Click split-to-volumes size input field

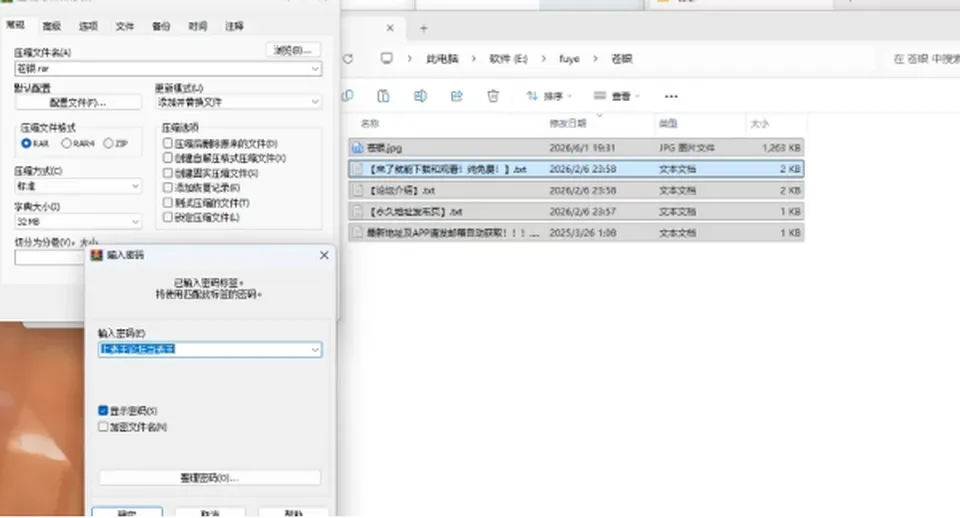50,258
